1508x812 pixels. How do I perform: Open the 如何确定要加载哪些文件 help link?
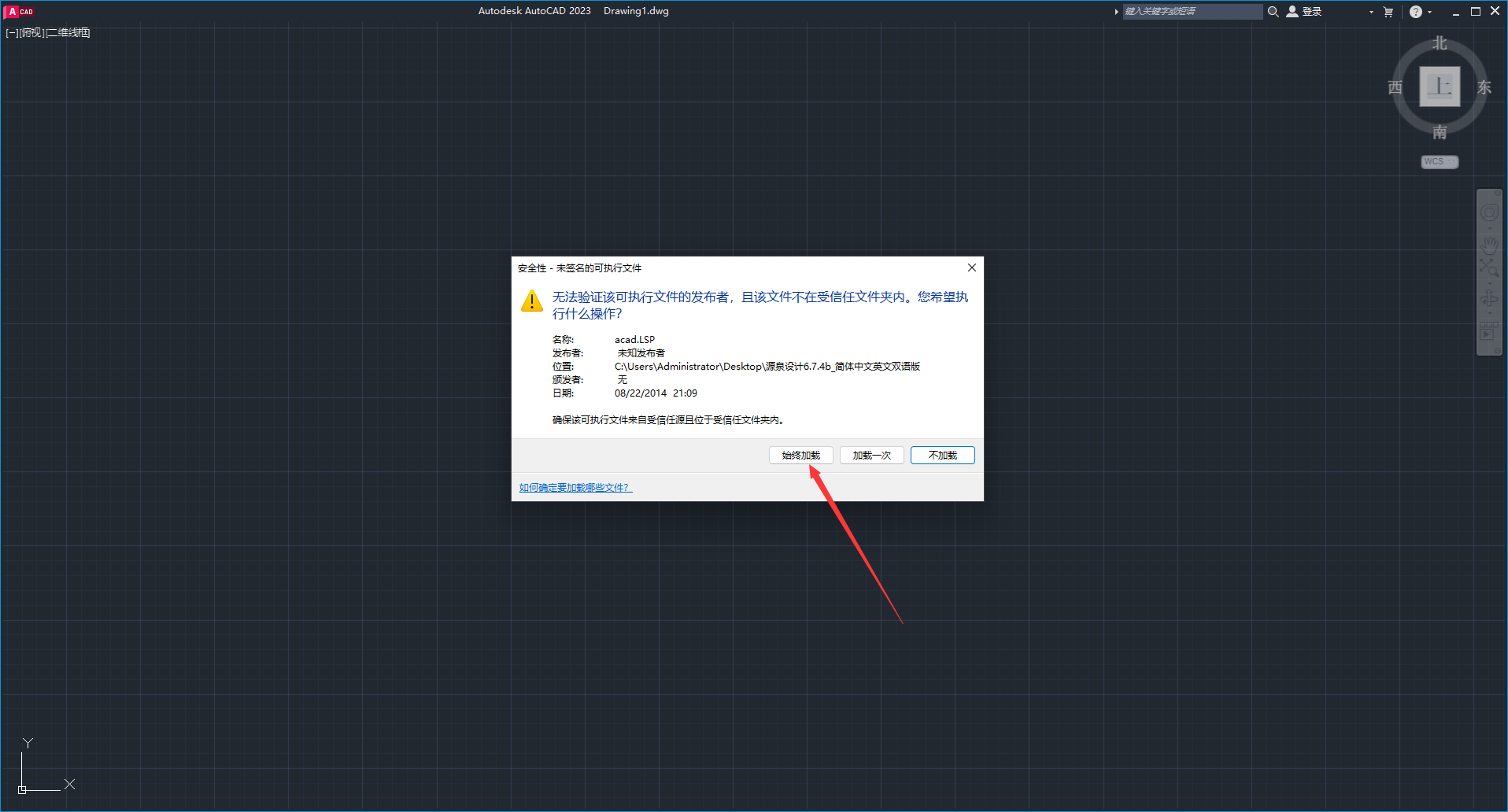point(575,488)
